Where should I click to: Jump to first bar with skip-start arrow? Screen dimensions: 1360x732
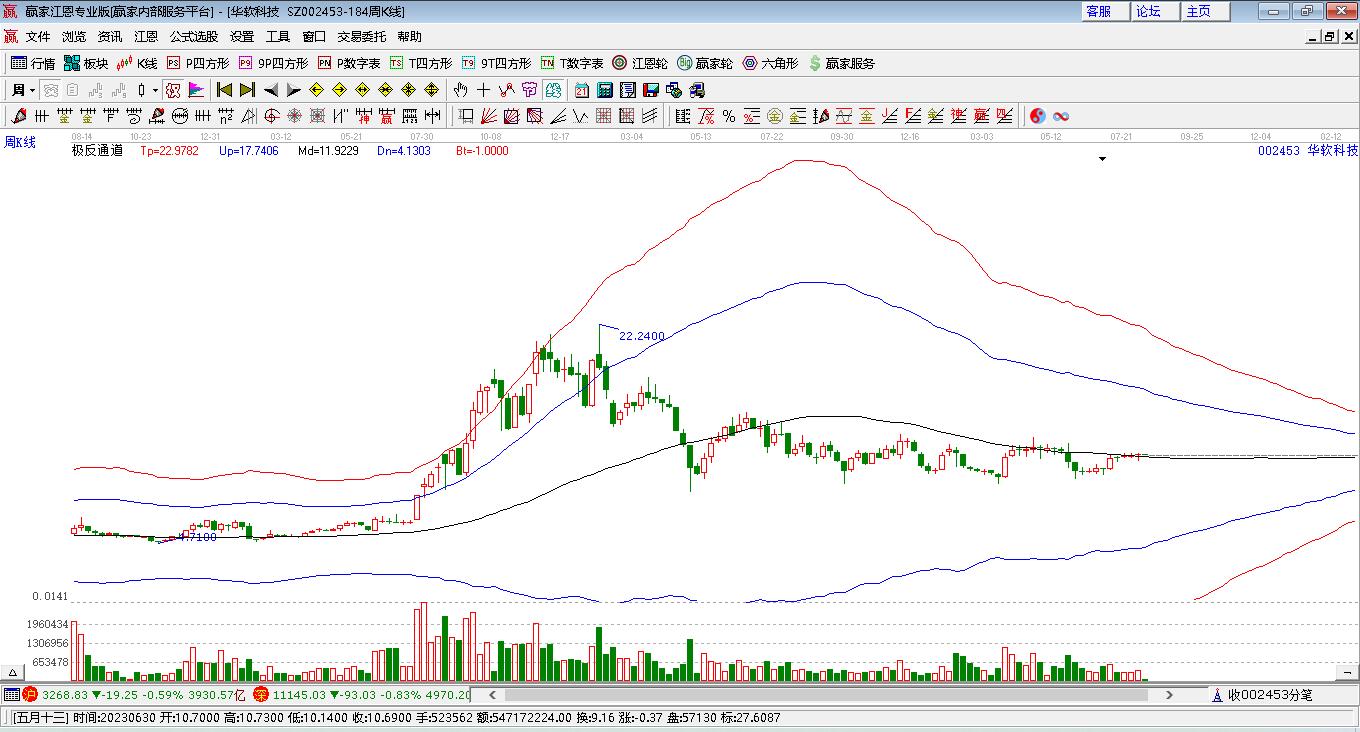[x=224, y=90]
